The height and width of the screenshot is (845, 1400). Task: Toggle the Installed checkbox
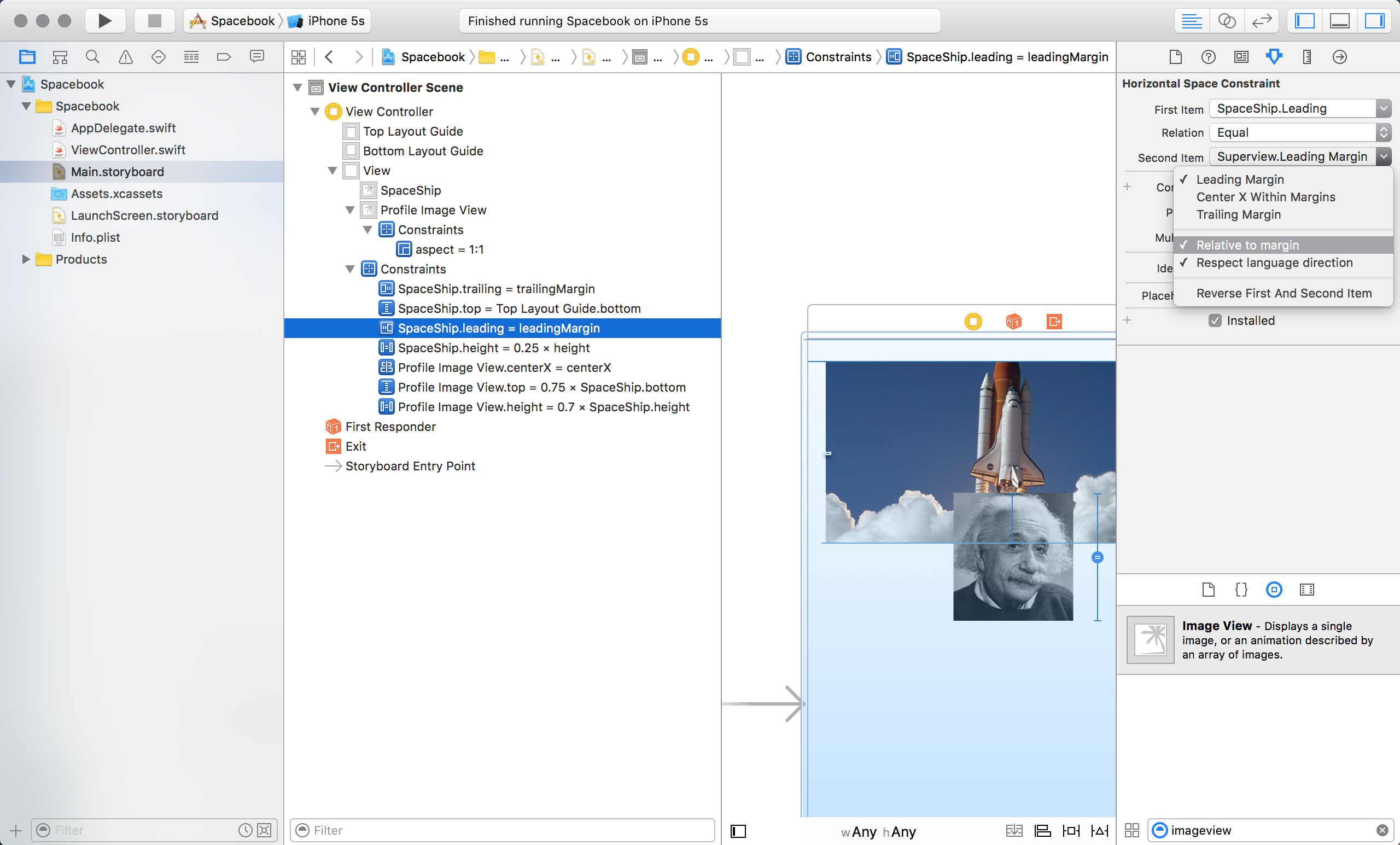click(1215, 320)
